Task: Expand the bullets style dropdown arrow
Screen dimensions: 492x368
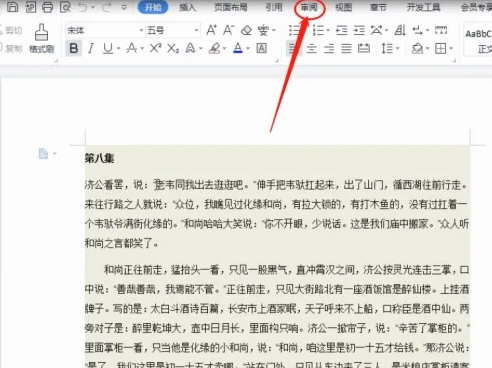Action: (x=303, y=31)
